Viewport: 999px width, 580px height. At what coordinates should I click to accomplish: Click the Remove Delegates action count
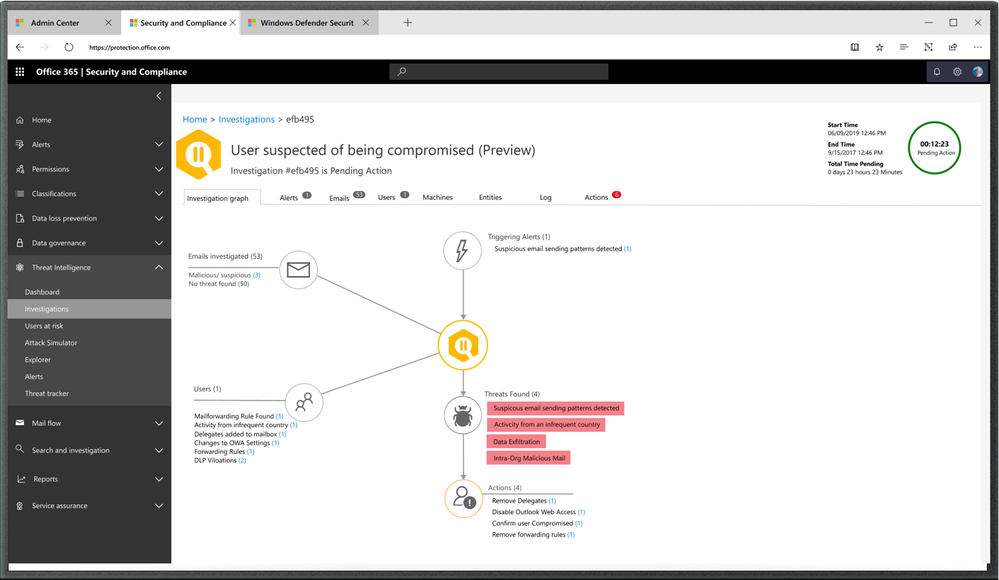click(x=552, y=501)
